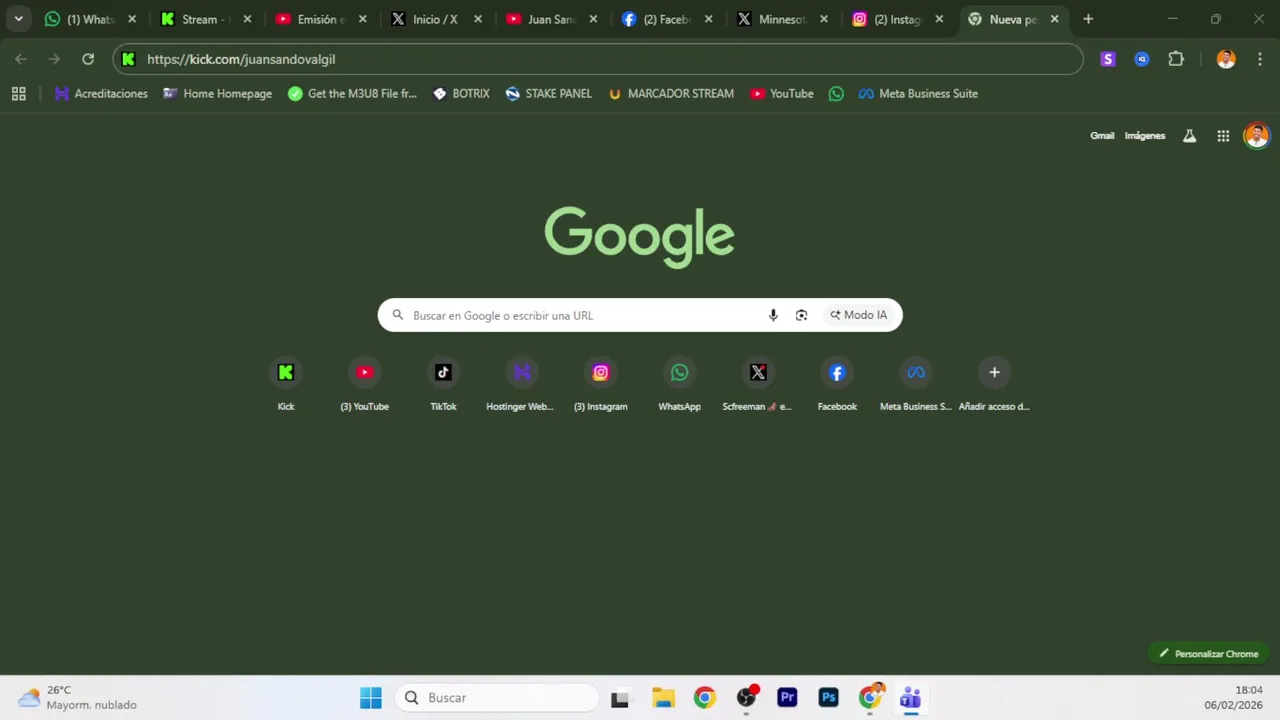Open the WhatsApp shortcut tile
Screen dimensions: 1280x720
pyautogui.click(x=679, y=385)
